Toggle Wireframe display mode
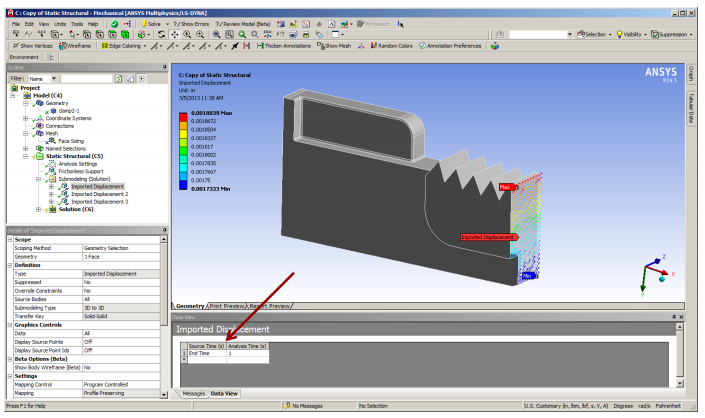 (x=77, y=46)
